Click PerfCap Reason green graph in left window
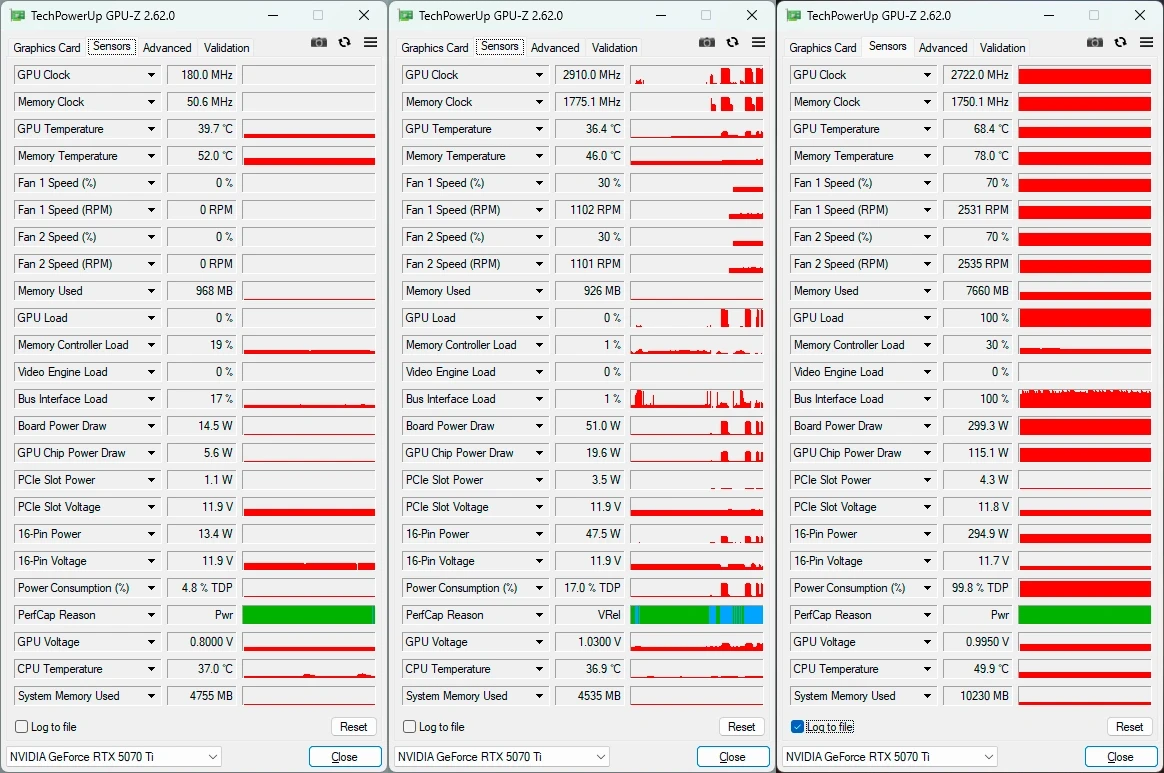 tap(309, 615)
